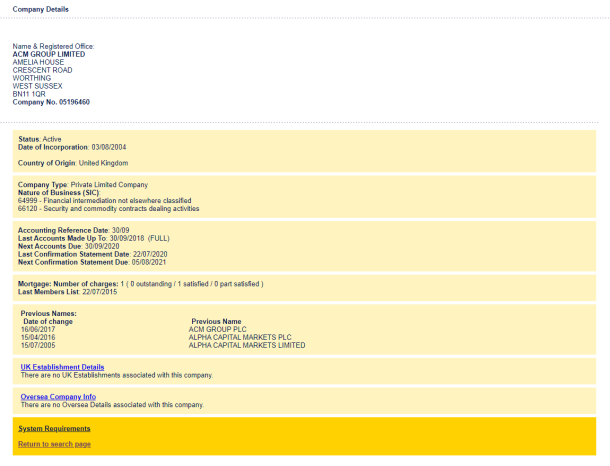The image size is (610, 466).
Task: Click the 'Last Accounts Made Up To: 30/09/2018' line
Action: click(94, 238)
